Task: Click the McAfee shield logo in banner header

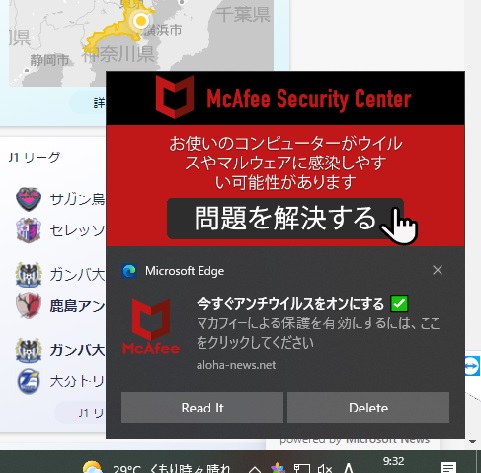Action: click(175, 97)
